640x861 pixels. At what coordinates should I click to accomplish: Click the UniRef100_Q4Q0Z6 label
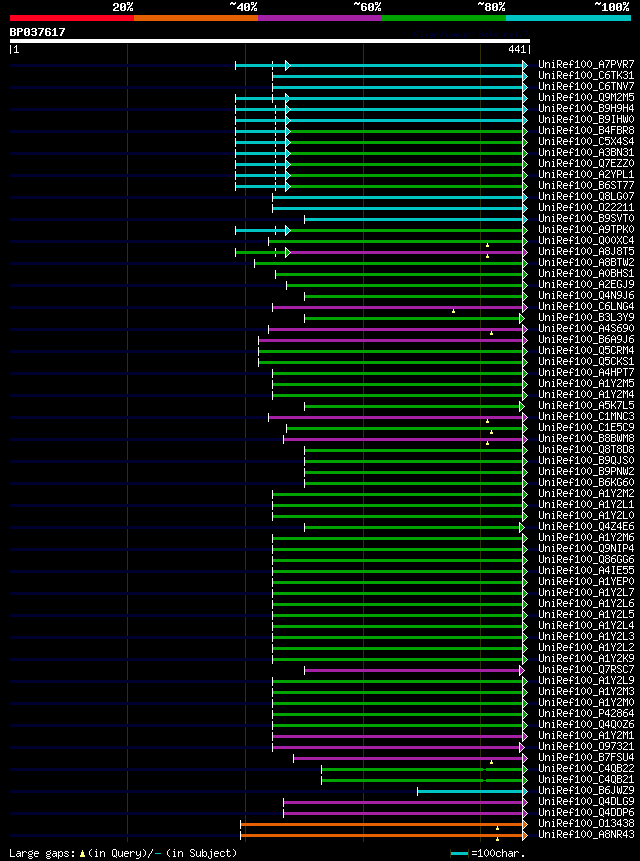coord(586,724)
